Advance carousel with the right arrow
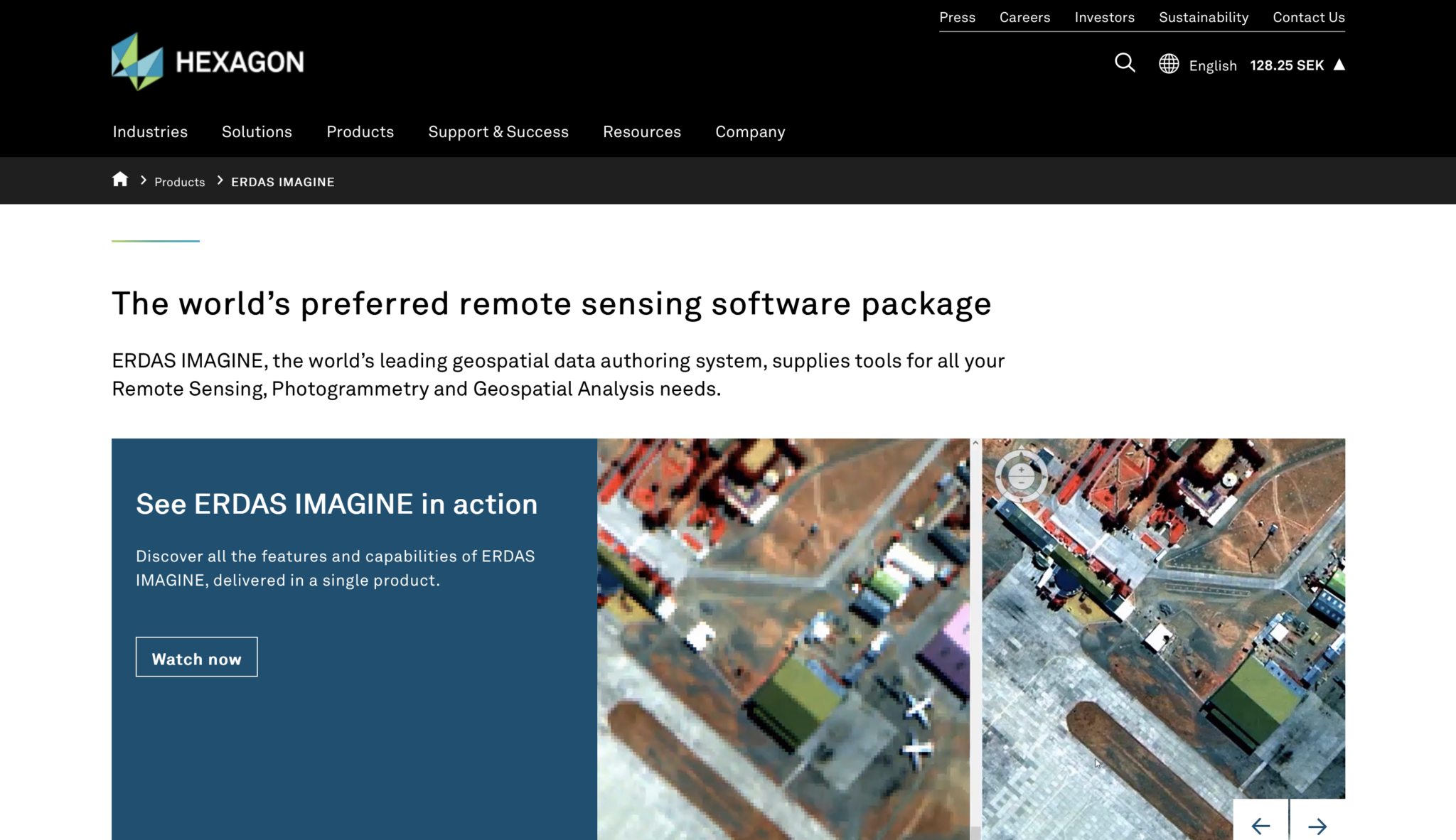The width and height of the screenshot is (1456, 840). tap(1318, 826)
